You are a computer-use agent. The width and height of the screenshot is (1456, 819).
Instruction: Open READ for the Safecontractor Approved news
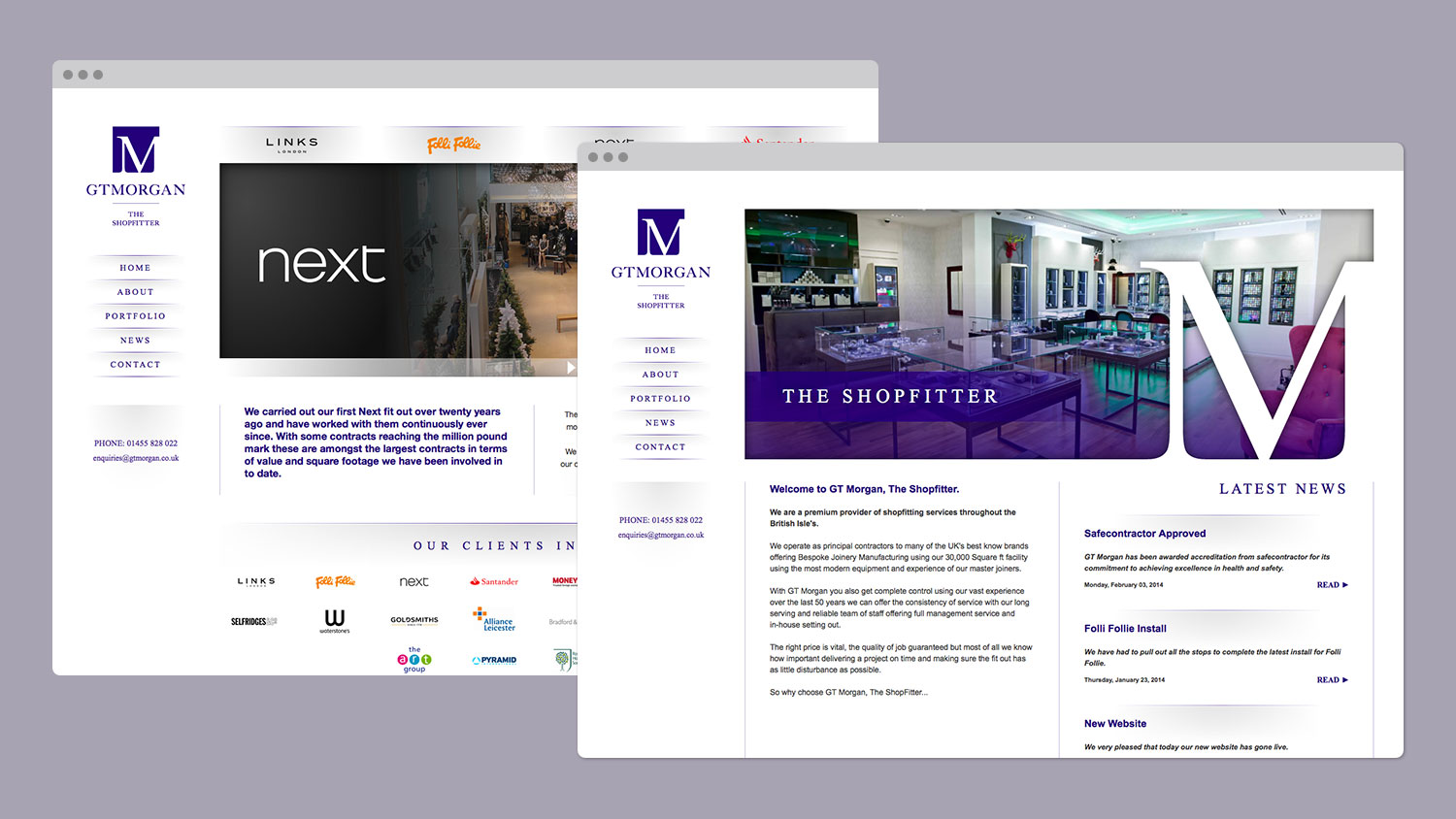click(1333, 585)
